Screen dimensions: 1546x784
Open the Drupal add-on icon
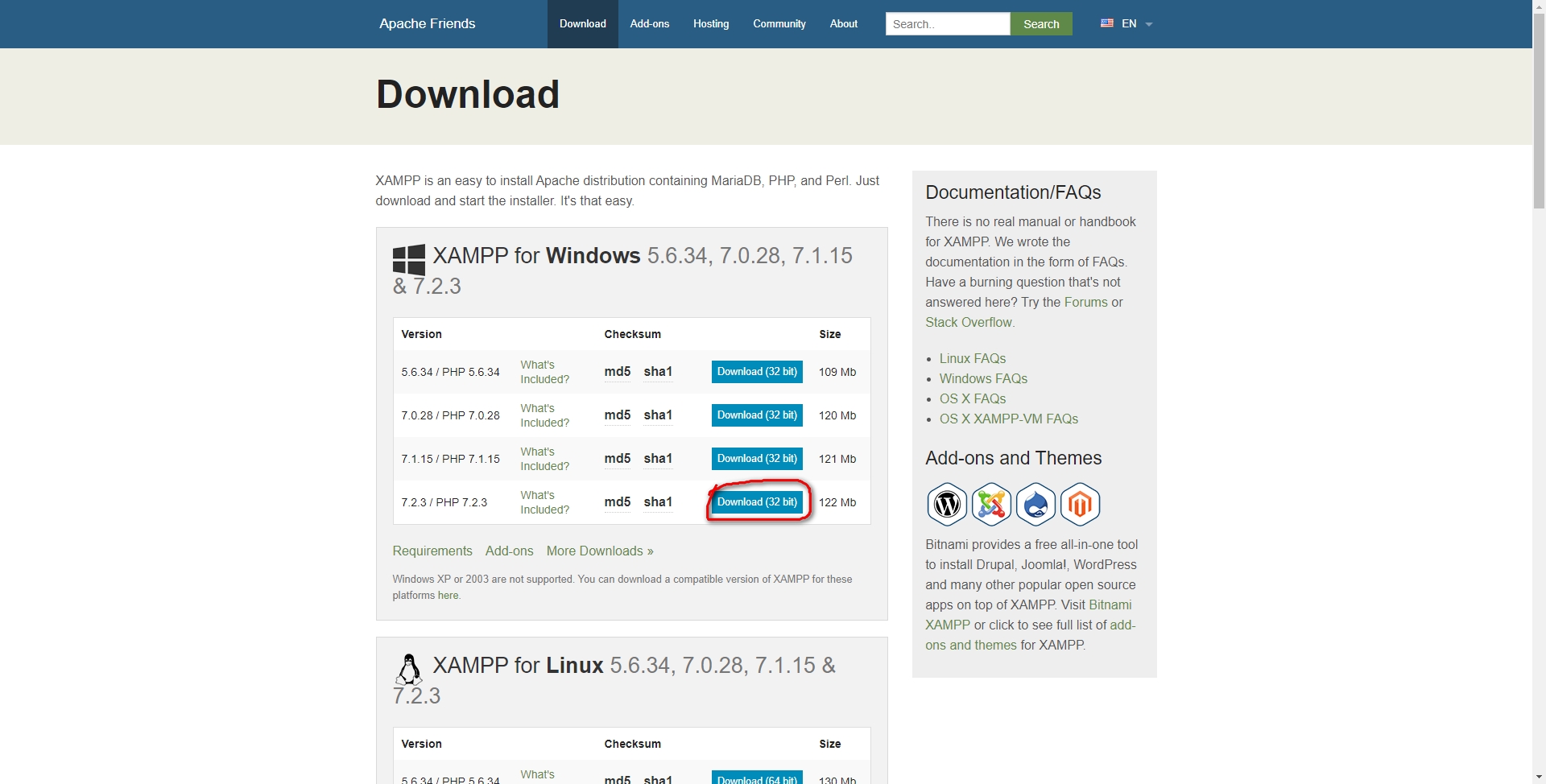point(1035,505)
